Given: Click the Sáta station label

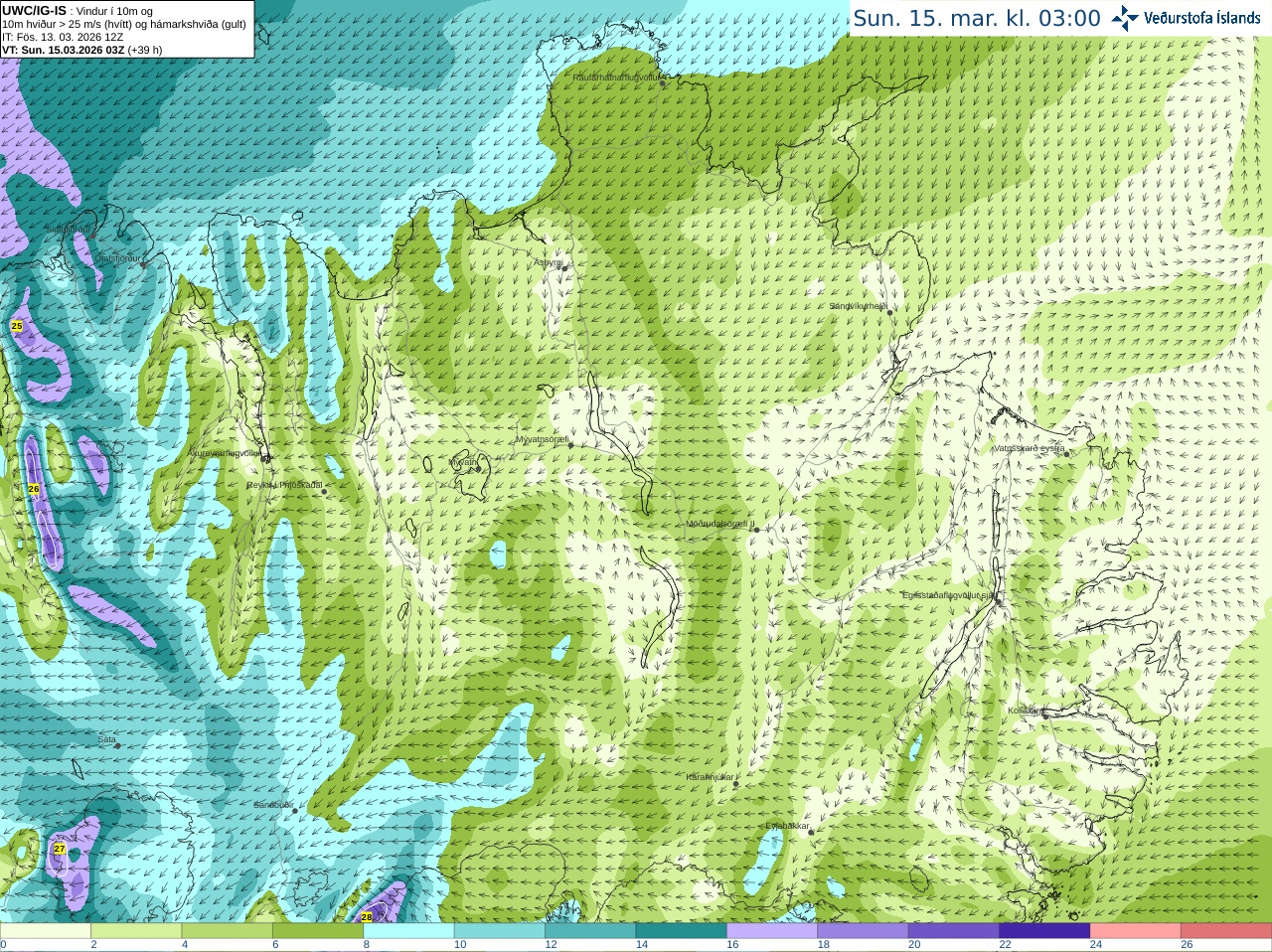Looking at the screenshot, I should click(x=107, y=739).
